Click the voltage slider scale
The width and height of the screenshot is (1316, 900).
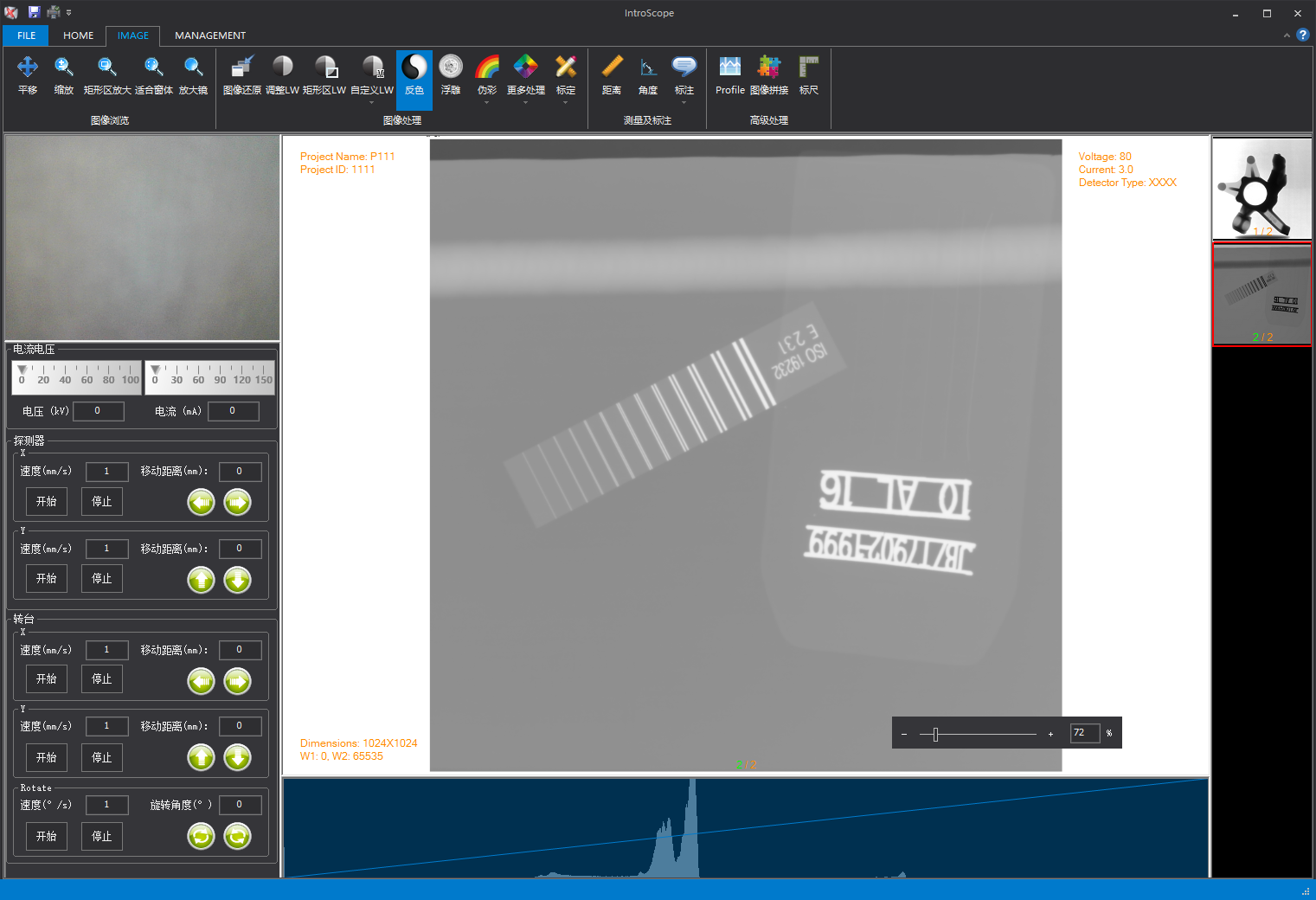[77, 377]
